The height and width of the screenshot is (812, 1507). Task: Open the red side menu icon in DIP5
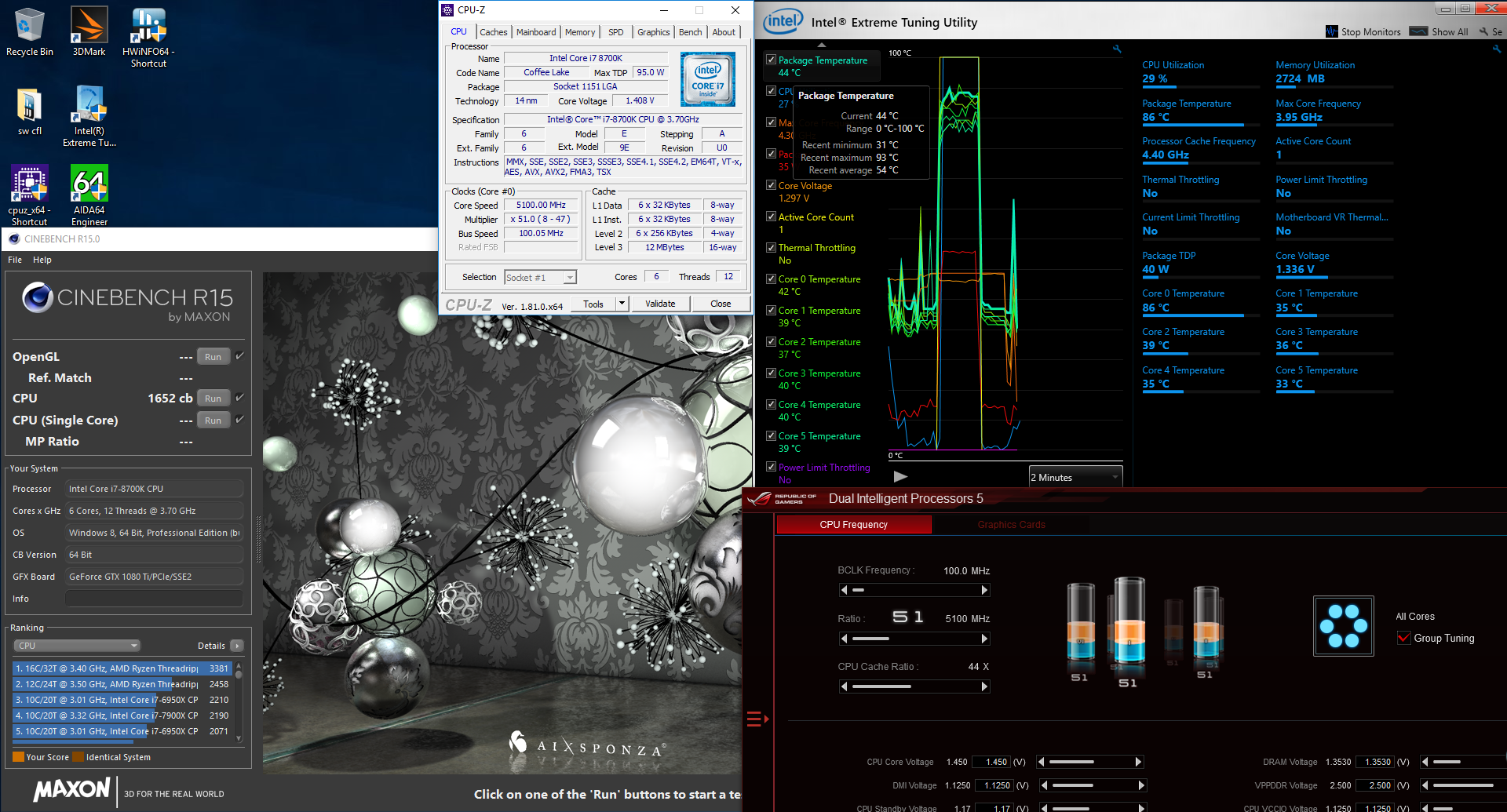757,719
